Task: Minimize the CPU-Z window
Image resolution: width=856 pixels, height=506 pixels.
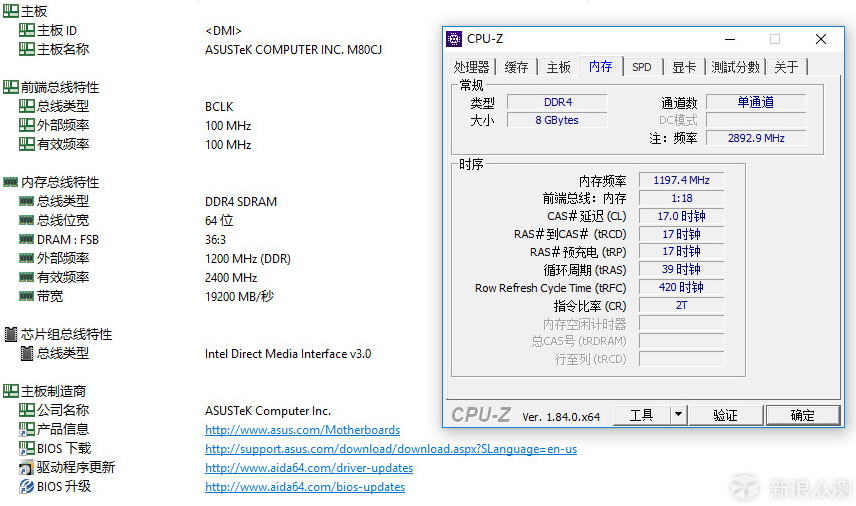Action: (x=730, y=39)
